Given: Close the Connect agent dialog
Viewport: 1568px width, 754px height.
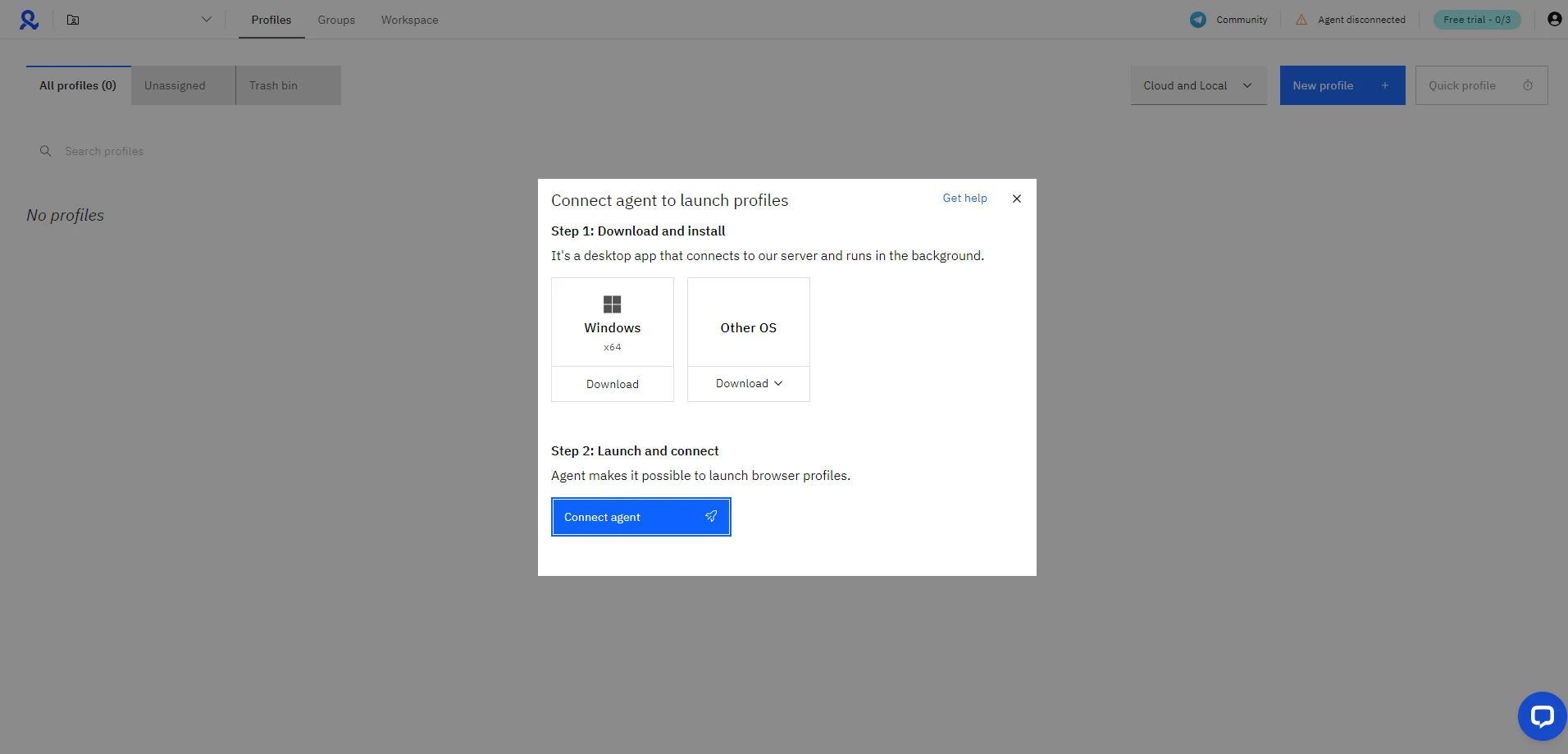Looking at the screenshot, I should (x=1017, y=199).
